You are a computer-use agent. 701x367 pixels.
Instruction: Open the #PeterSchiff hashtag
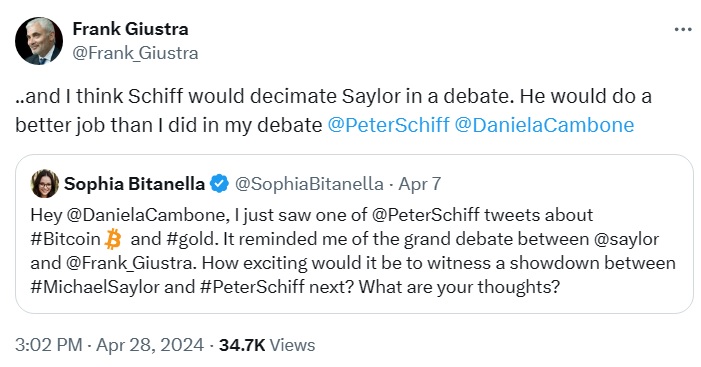(252, 287)
